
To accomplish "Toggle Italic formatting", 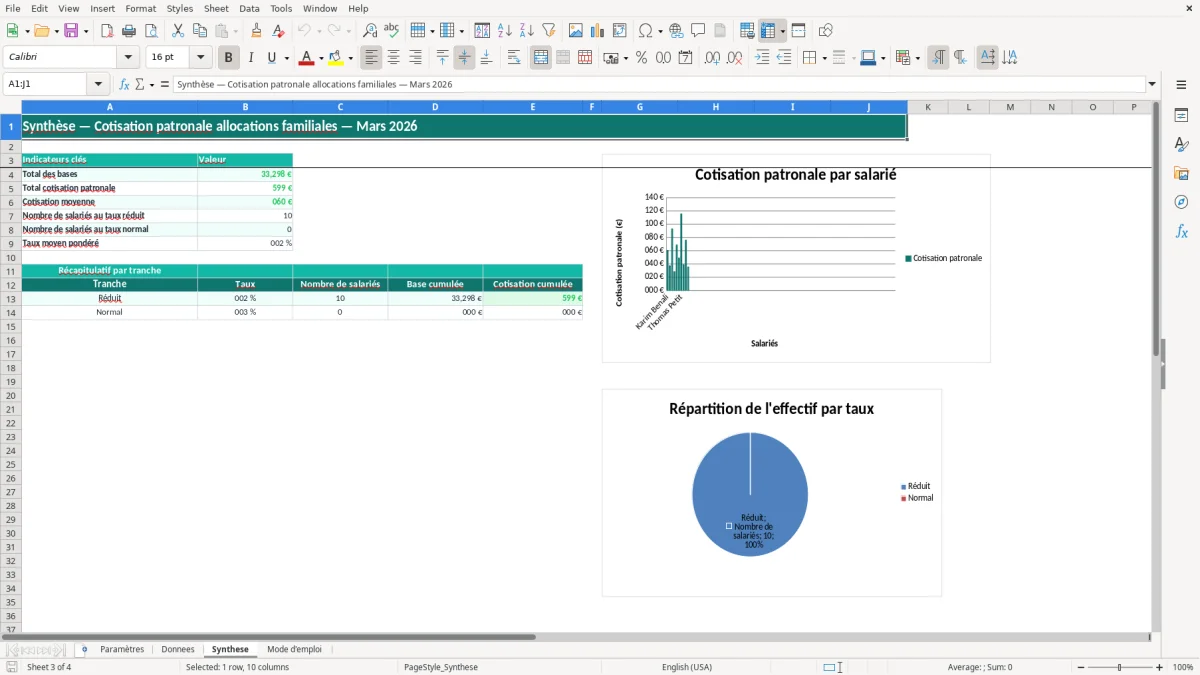I will point(251,58).
